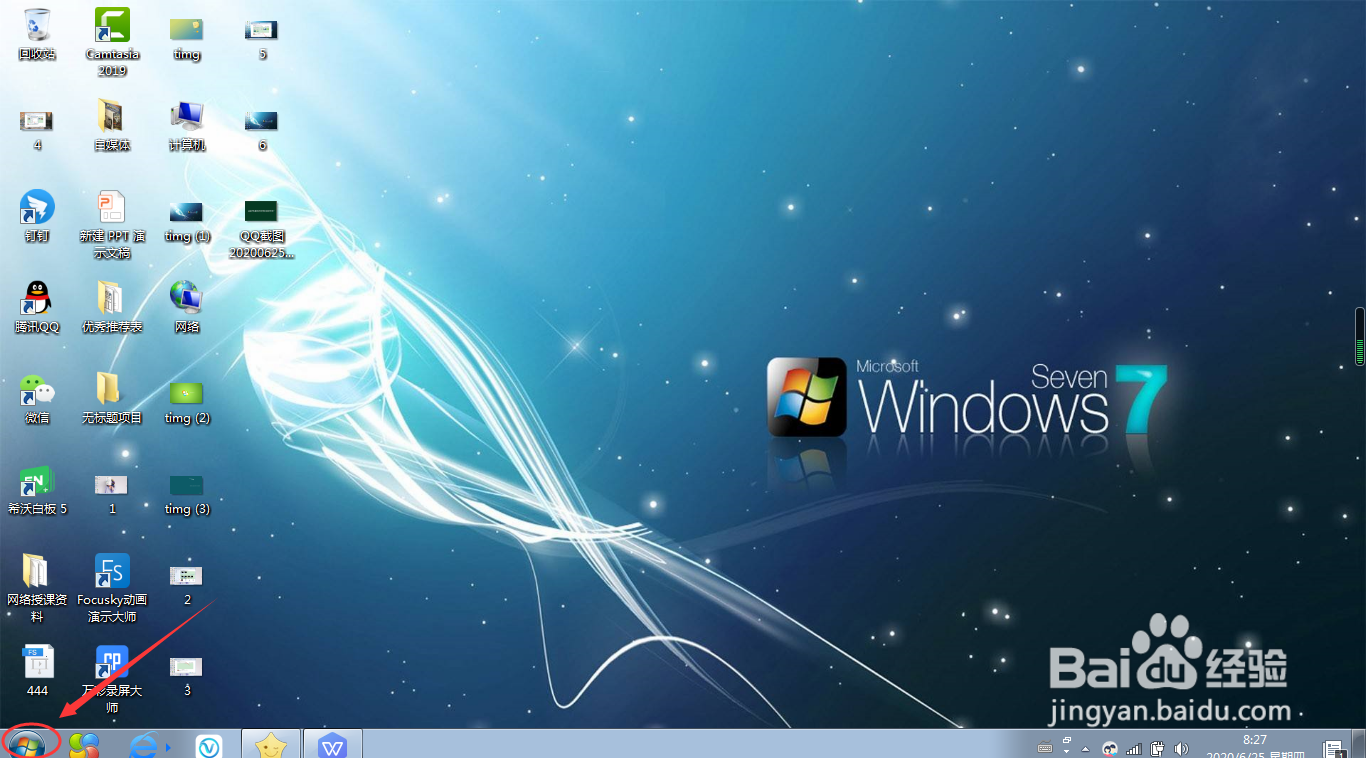Show hidden tray icons
Screen dimensions: 1366x758
click(1085, 748)
